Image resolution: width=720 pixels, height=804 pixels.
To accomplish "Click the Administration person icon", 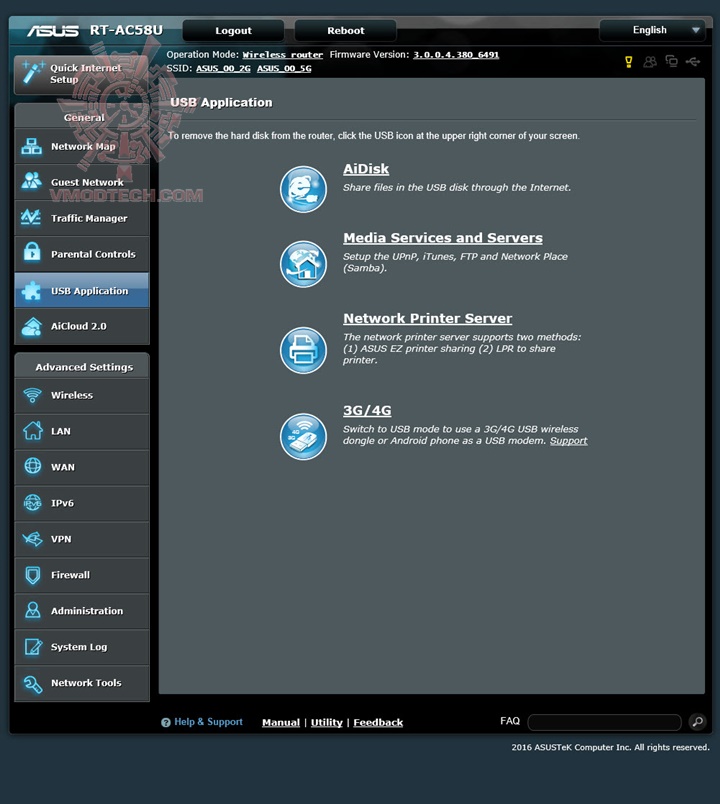I will (33, 610).
